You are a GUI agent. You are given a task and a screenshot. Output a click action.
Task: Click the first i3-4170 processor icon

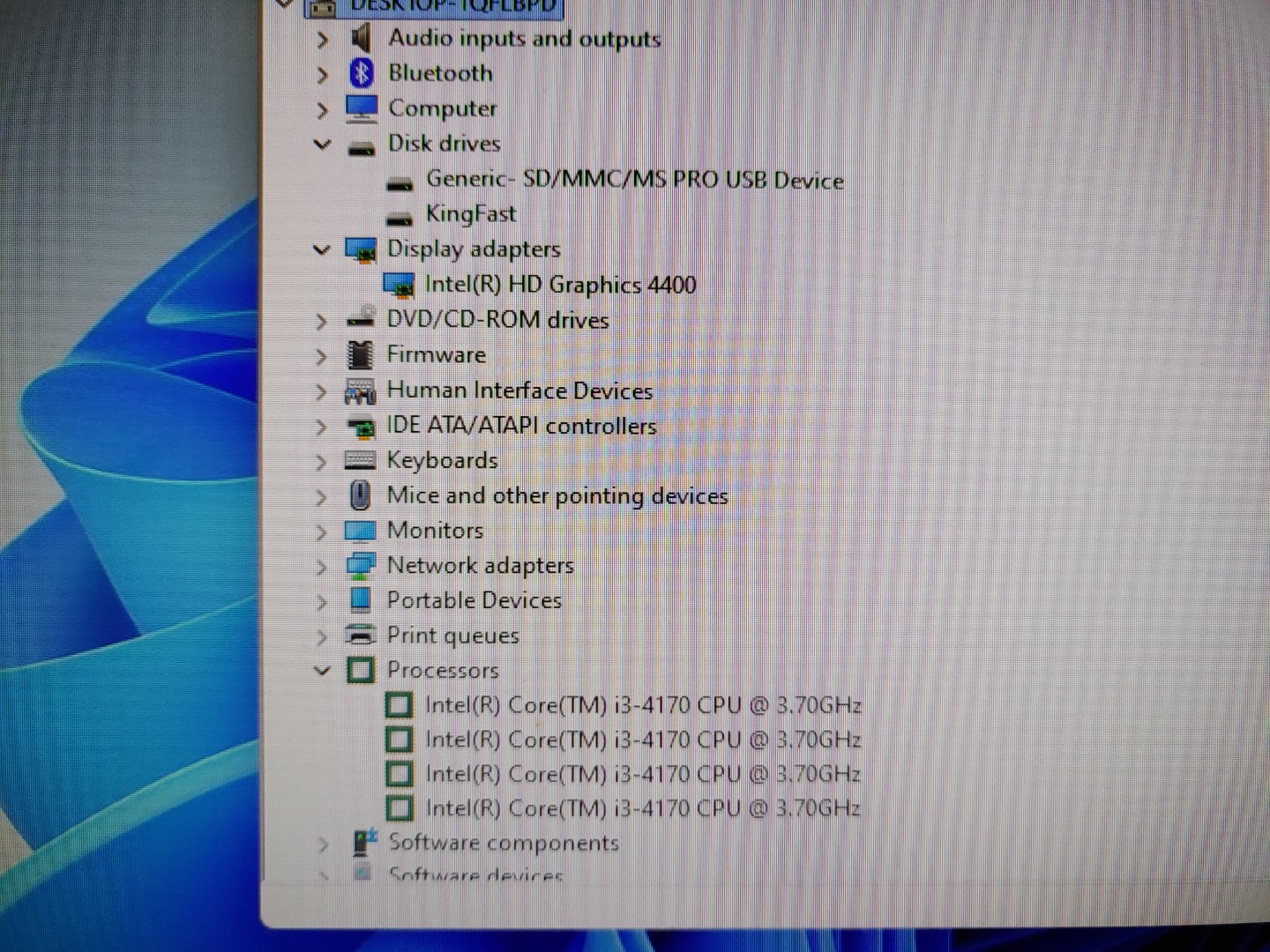pyautogui.click(x=400, y=705)
